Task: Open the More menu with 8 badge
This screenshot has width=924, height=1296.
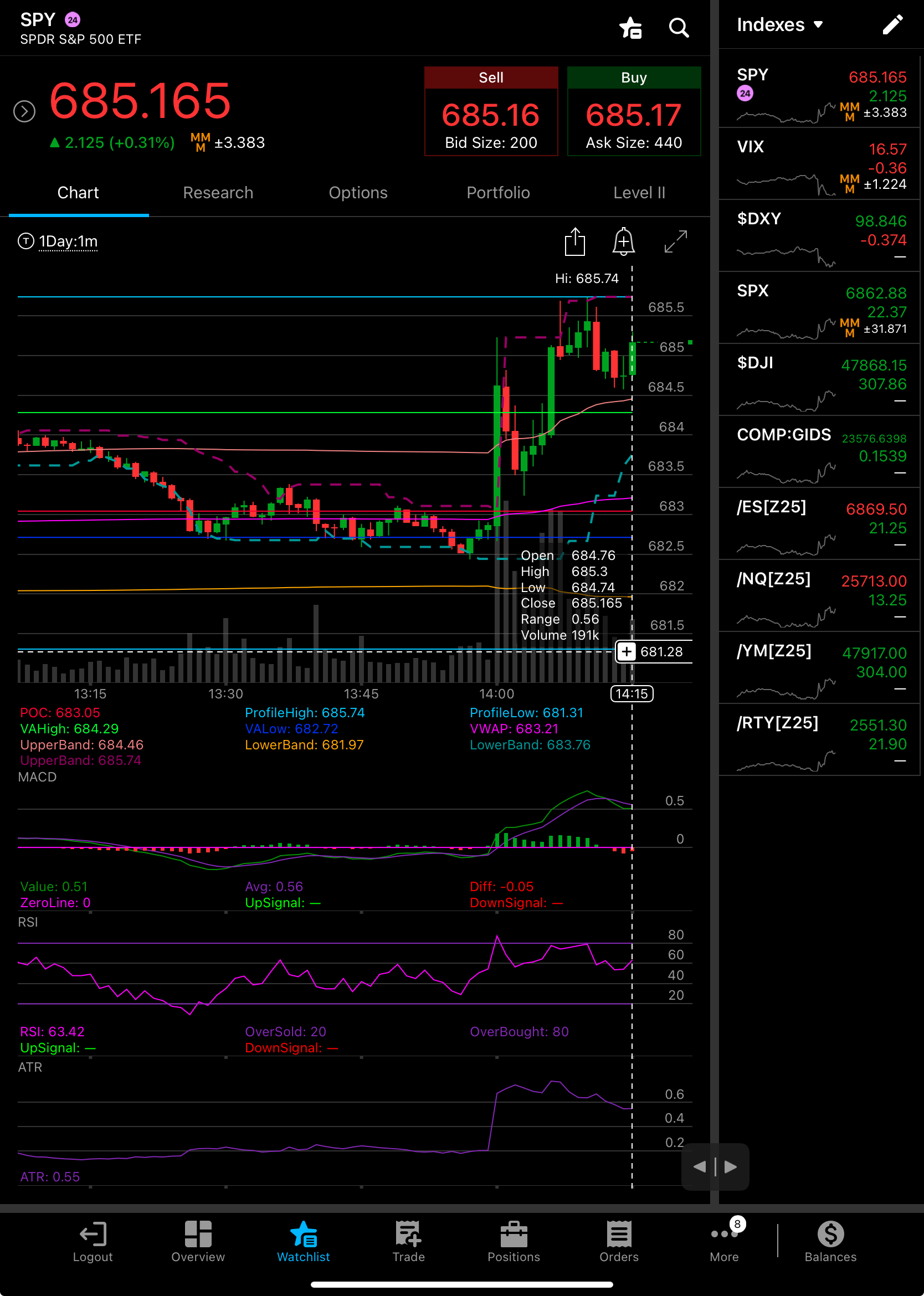Action: pos(724,1240)
